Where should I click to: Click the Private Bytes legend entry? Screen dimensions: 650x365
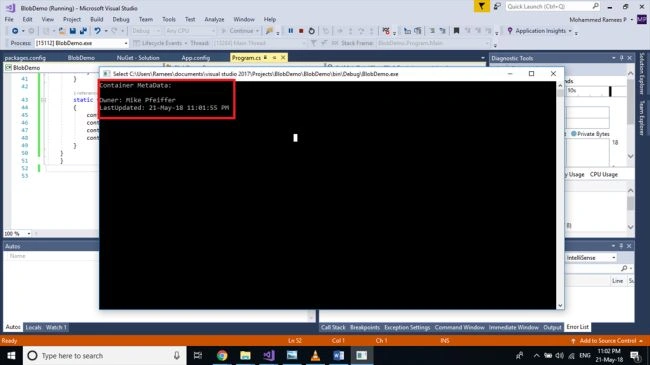590,134
